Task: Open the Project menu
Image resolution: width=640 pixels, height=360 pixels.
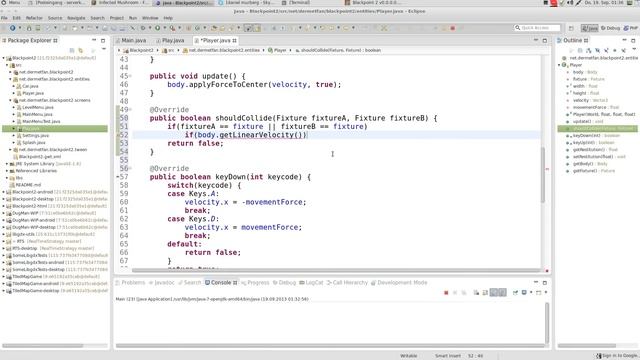Action: [x=116, y=18]
